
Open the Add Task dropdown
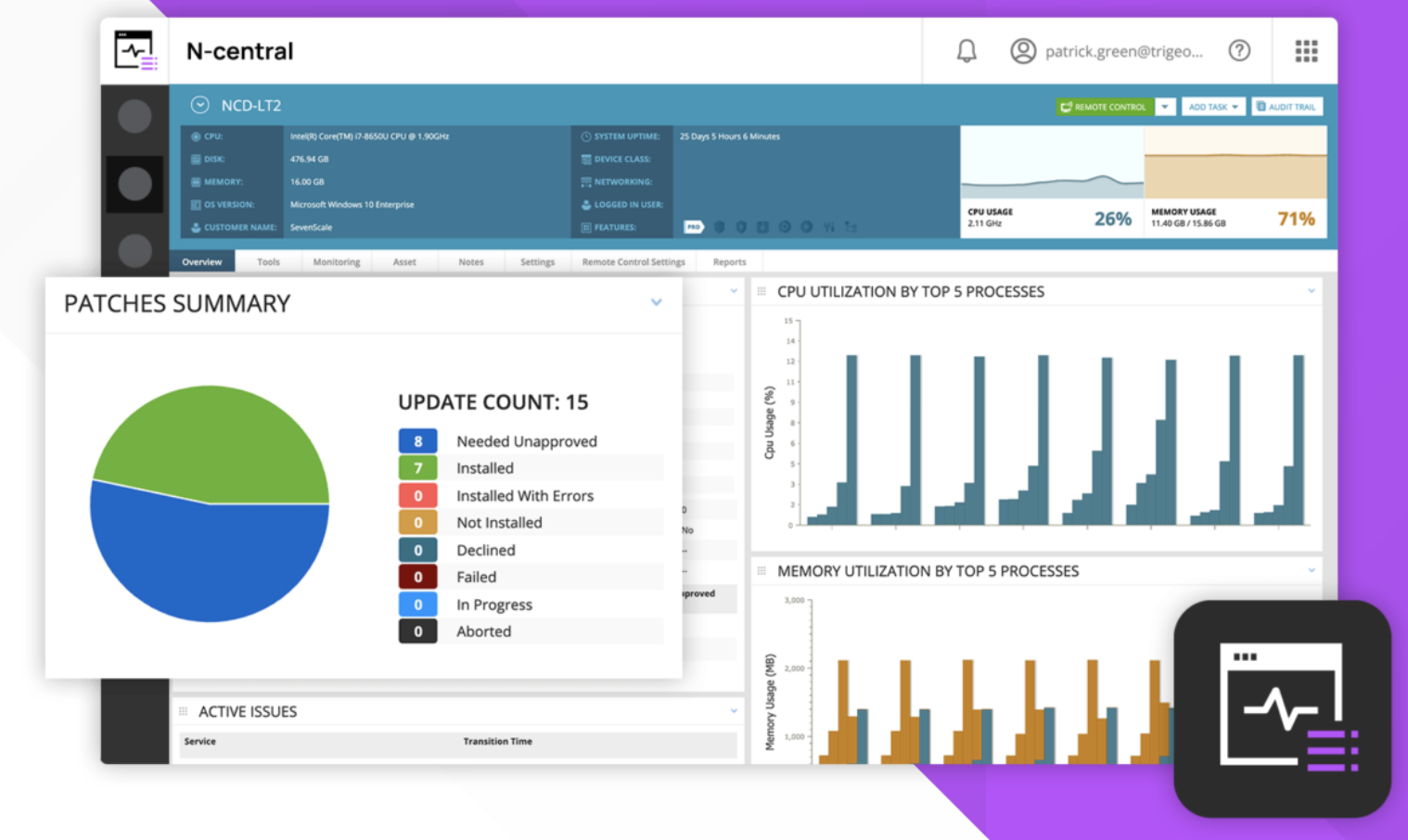coord(1213,107)
